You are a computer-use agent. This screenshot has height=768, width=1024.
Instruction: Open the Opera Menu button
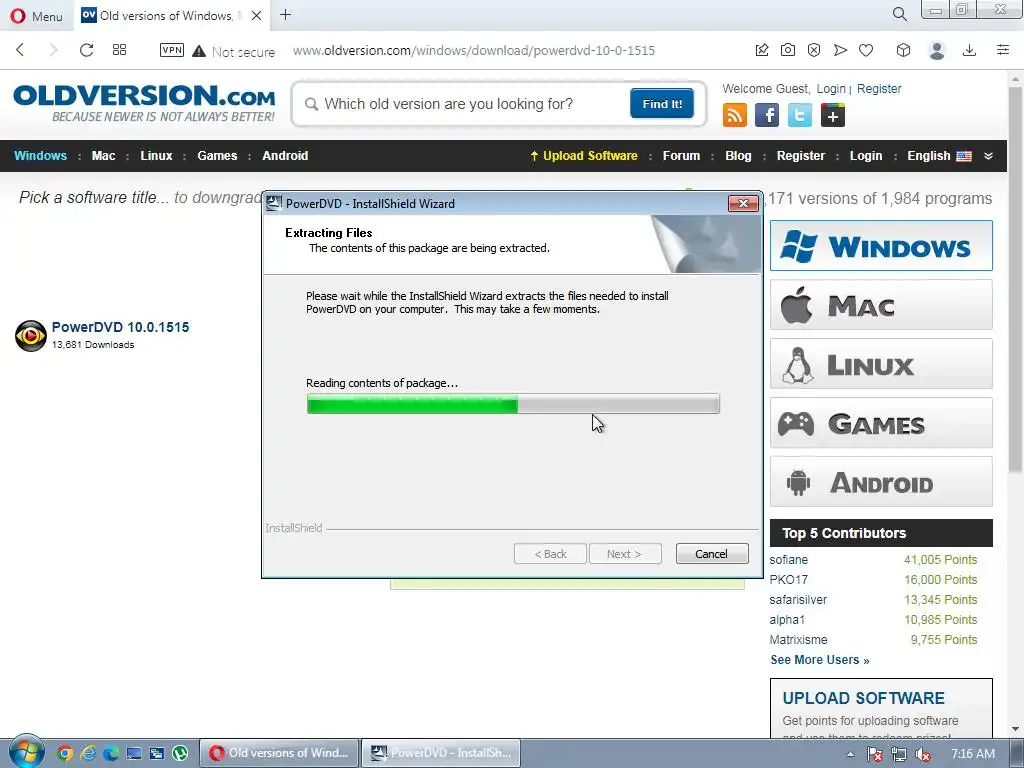coord(36,16)
